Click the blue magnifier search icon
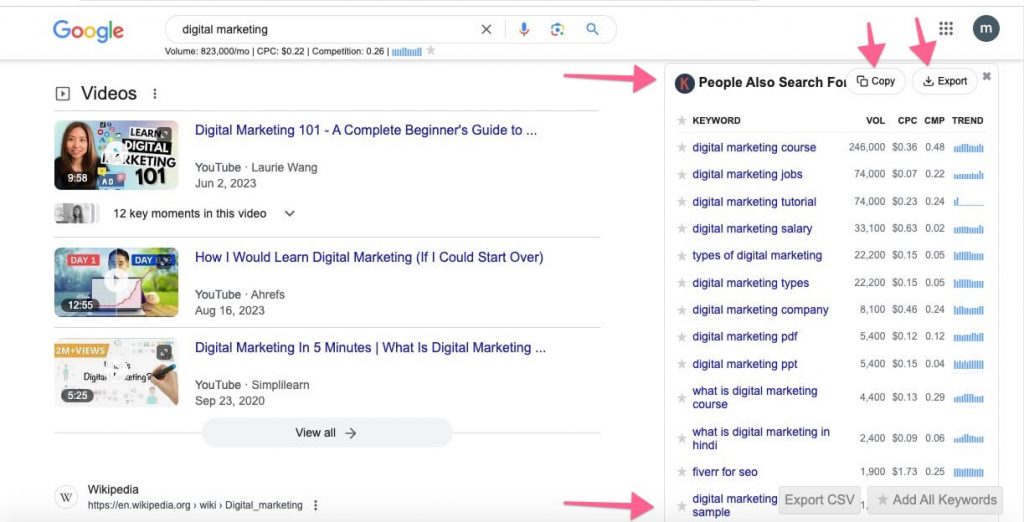Viewport: 1024px width, 522px height. point(592,29)
